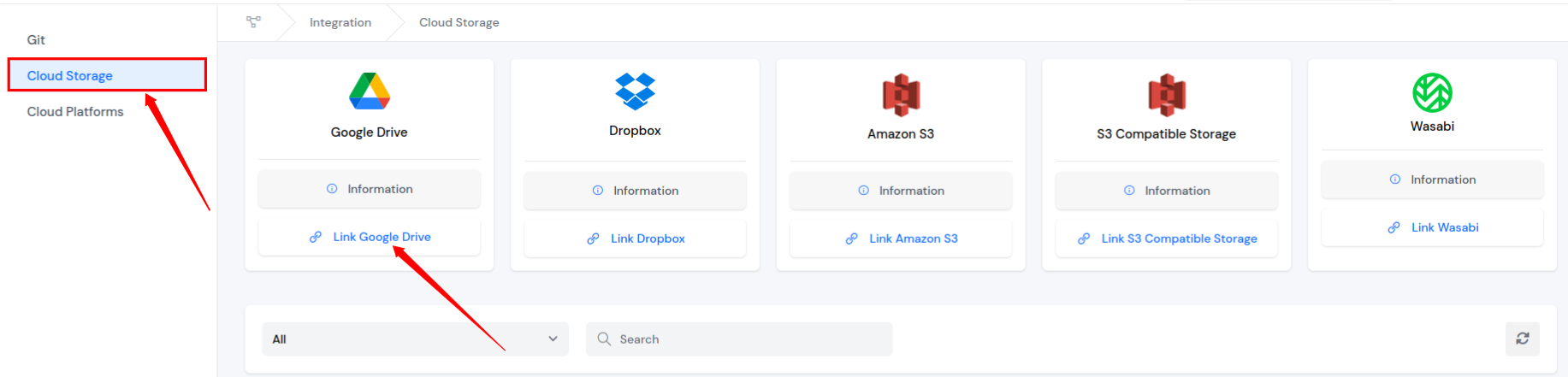Open Cloud Platforms in the sidebar
The width and height of the screenshot is (1568, 377).
point(75,112)
